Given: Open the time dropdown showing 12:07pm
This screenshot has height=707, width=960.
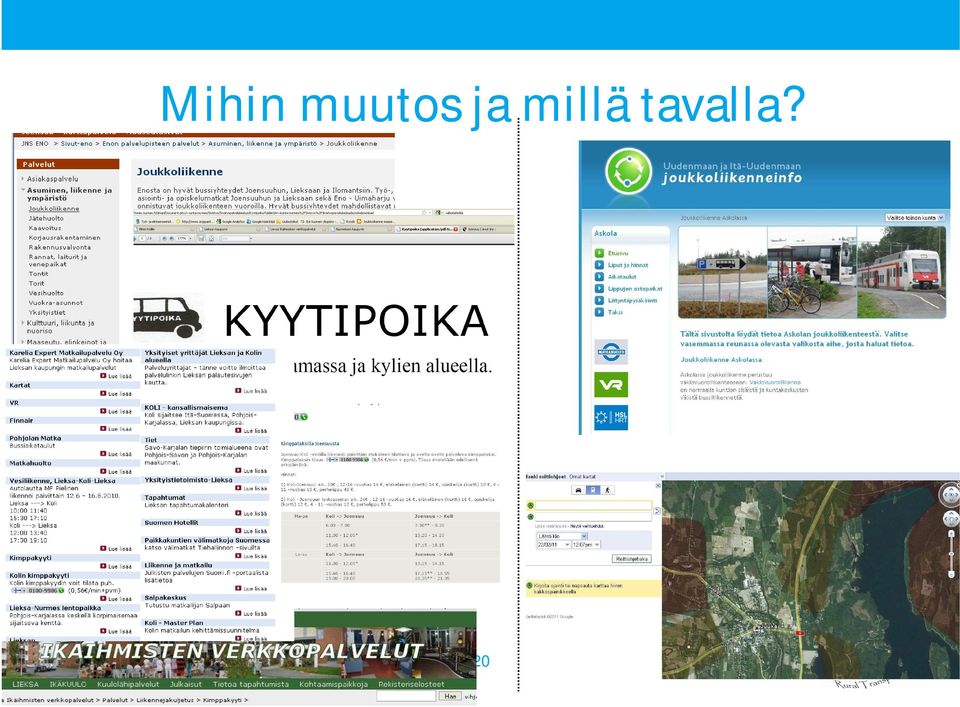Looking at the screenshot, I should point(586,544).
